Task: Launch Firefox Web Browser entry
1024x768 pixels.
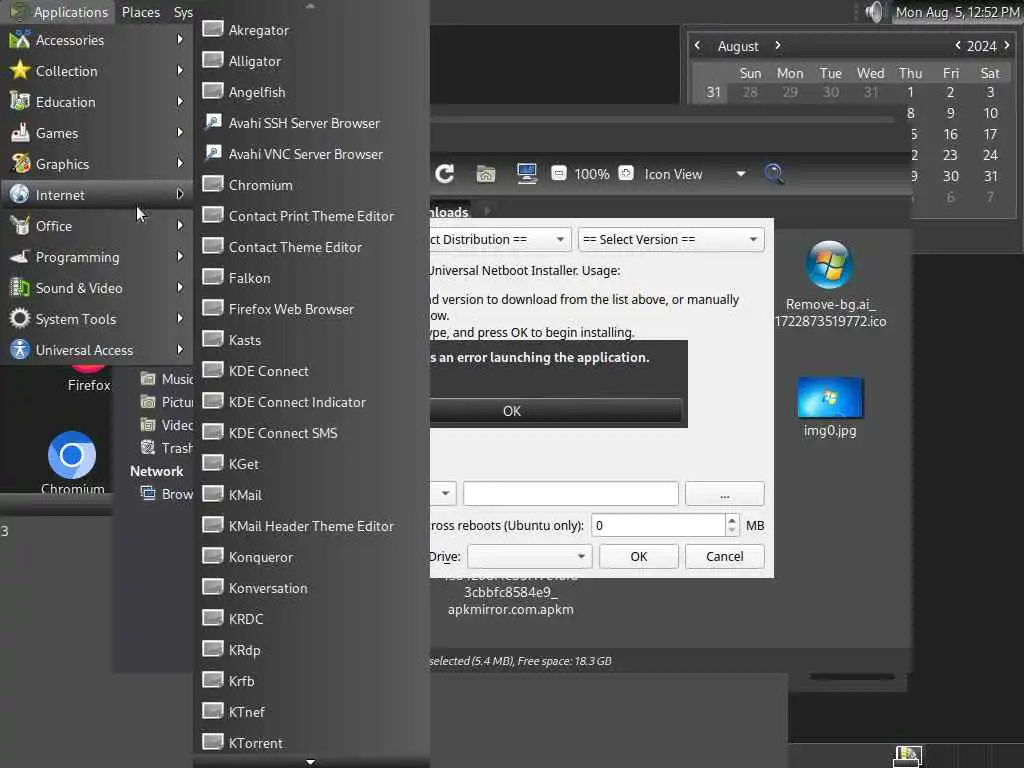Action: tap(311, 309)
